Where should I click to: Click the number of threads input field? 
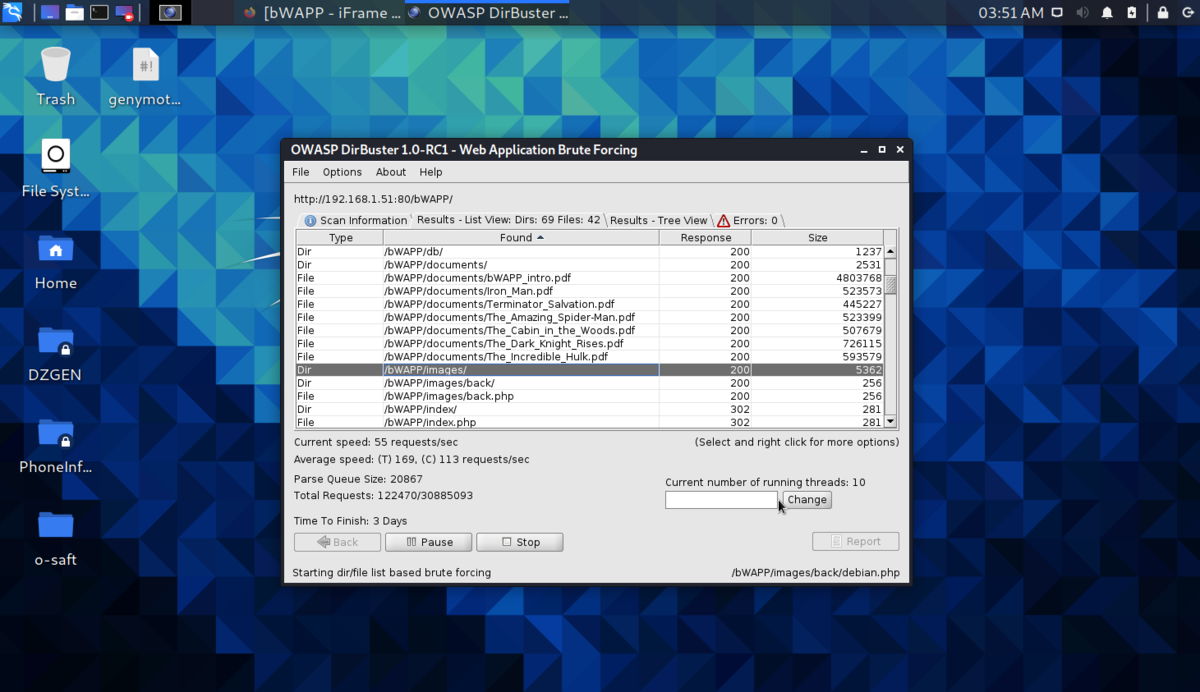721,499
